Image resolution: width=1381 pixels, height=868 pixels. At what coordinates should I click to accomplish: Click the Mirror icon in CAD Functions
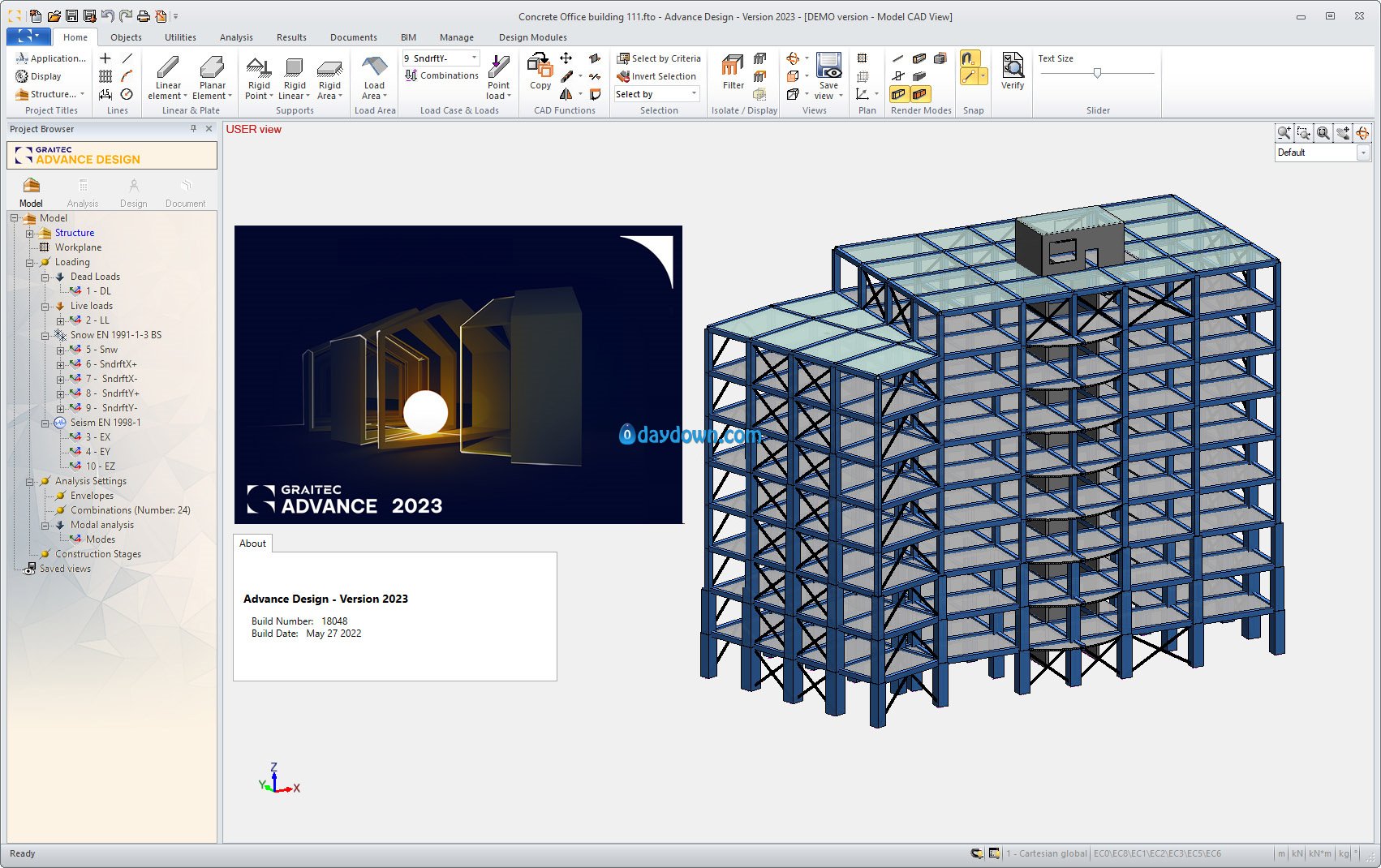pyautogui.click(x=566, y=94)
